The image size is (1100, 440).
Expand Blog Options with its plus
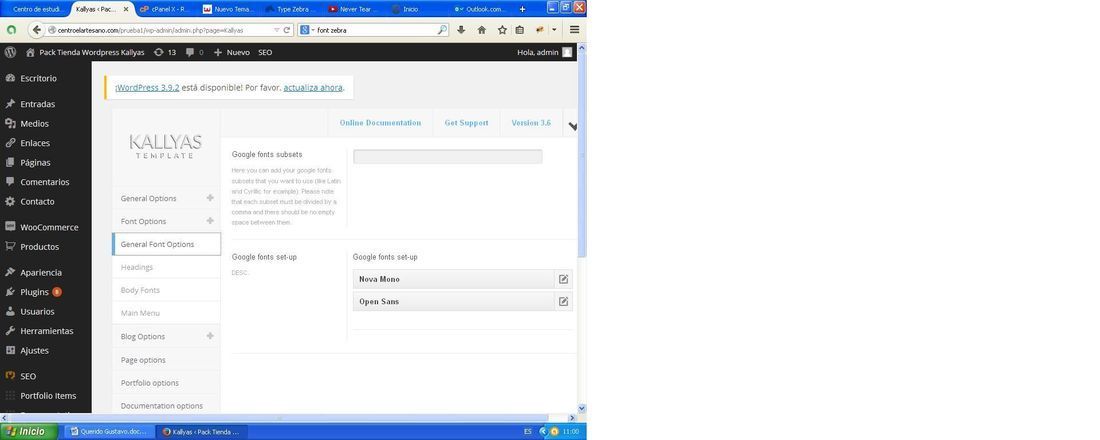click(x=210, y=336)
